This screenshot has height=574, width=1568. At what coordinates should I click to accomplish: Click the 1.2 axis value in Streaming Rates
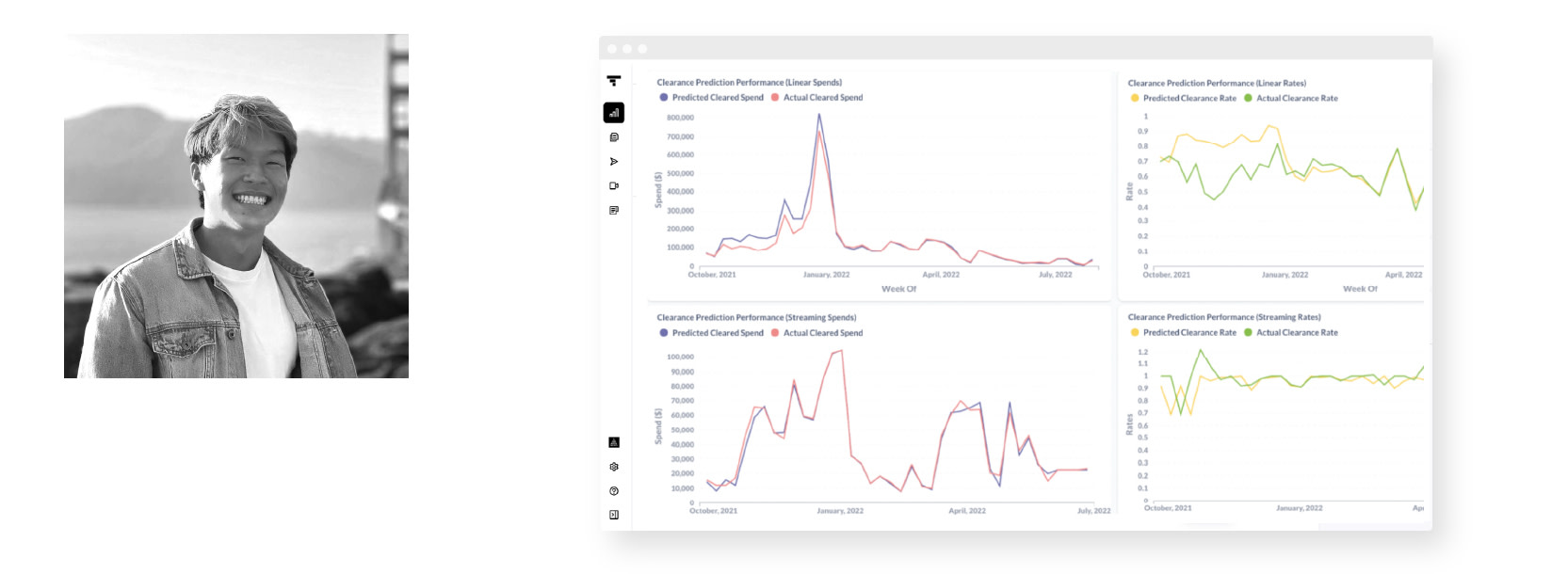click(x=1142, y=352)
